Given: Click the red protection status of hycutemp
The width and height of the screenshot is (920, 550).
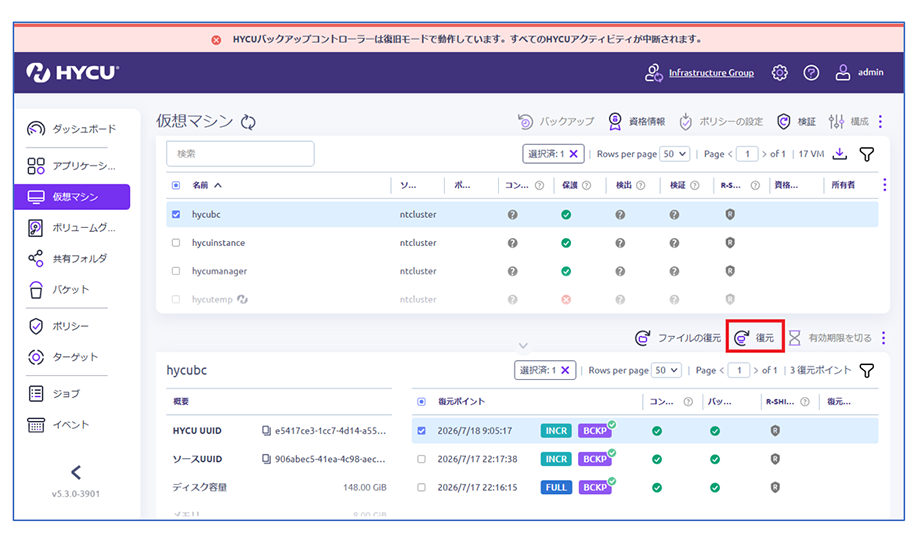Looking at the screenshot, I should pyautogui.click(x=566, y=299).
